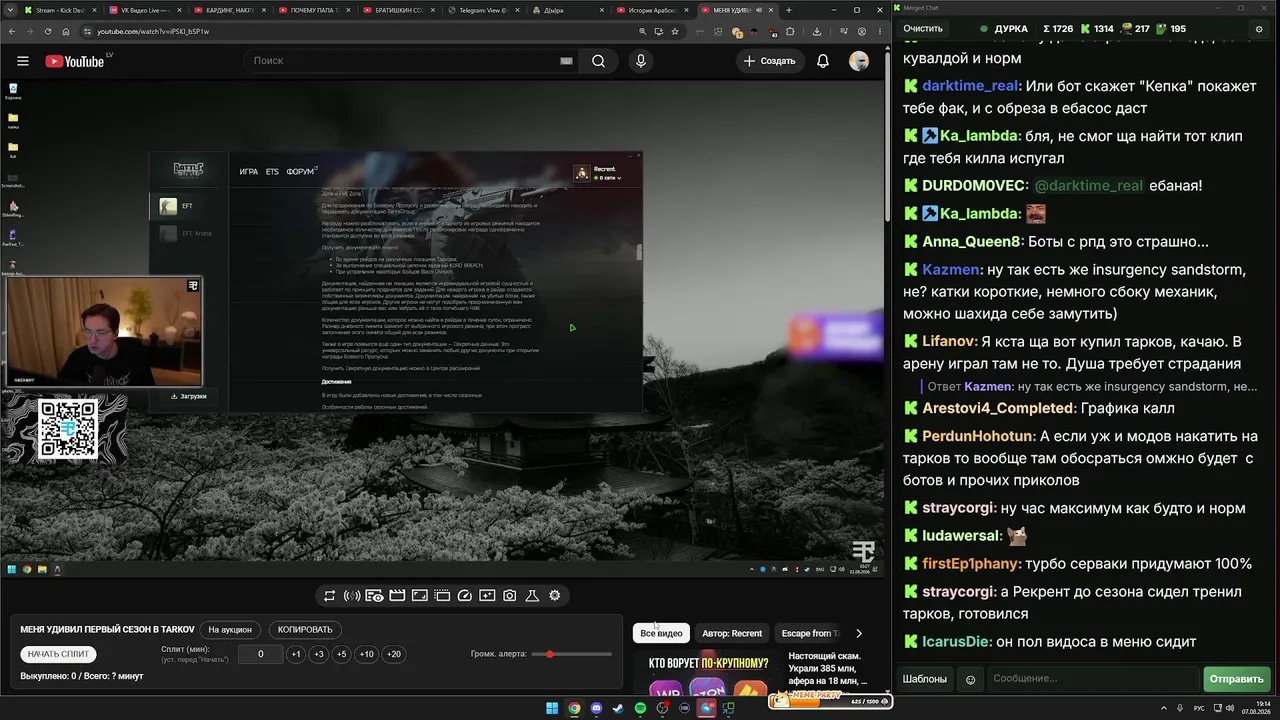The image size is (1280, 720).
Task: Open the YouTube account avatar menu
Action: pos(859,61)
